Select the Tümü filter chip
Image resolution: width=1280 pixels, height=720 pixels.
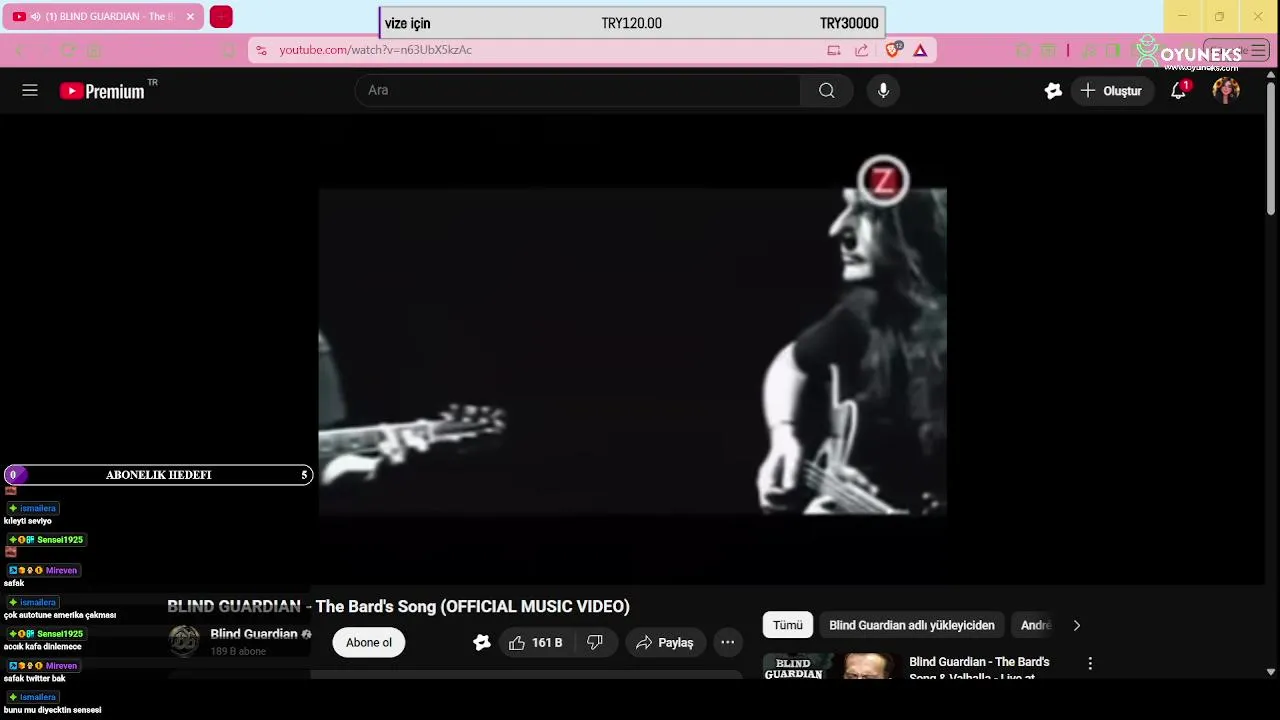(788, 625)
